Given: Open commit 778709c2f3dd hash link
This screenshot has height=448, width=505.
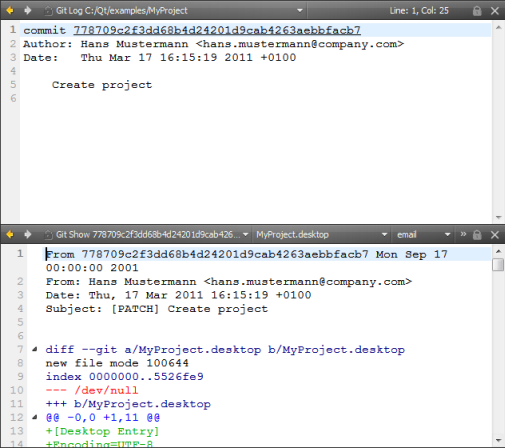Looking at the screenshot, I should tap(217, 30).
